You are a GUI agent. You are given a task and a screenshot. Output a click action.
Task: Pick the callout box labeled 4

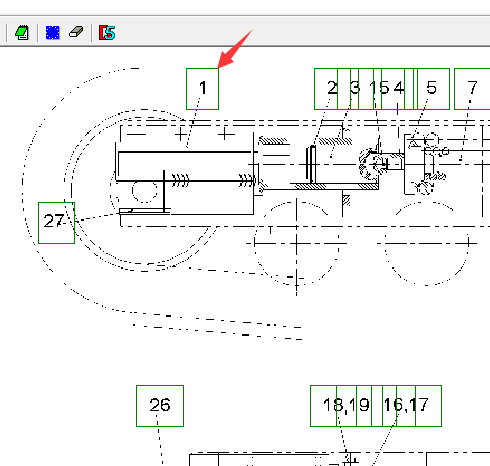tap(398, 89)
